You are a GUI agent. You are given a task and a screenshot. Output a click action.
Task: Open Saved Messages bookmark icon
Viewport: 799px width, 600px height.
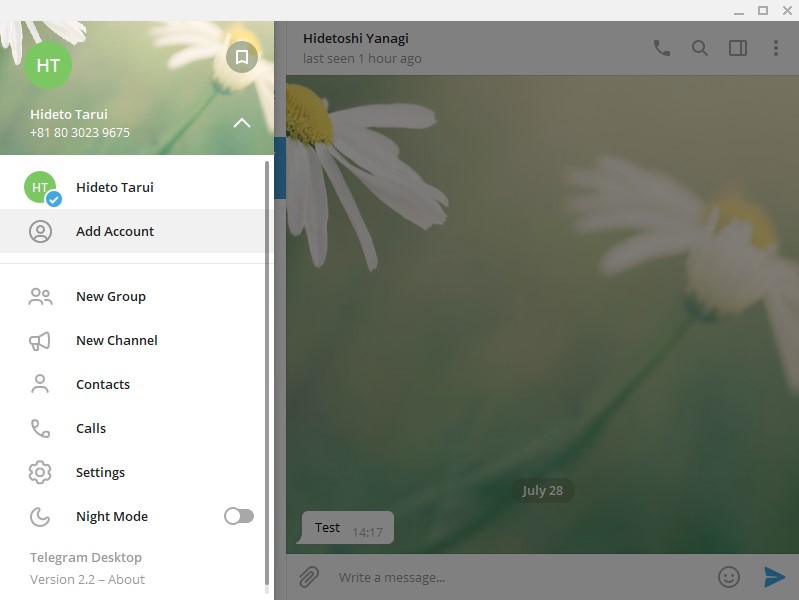coord(242,57)
